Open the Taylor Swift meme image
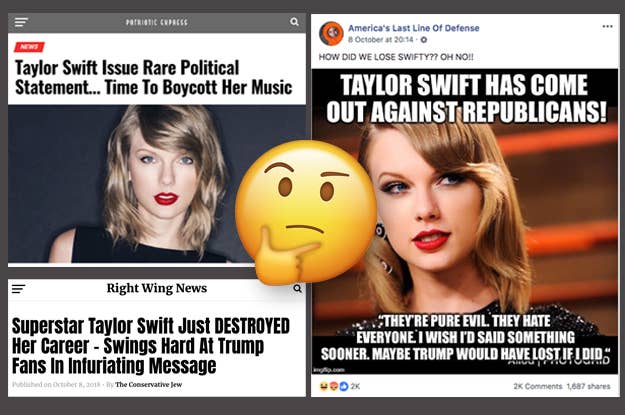 click(465, 222)
